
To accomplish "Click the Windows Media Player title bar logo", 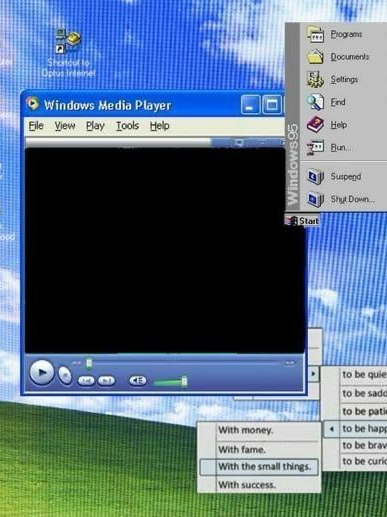I will [32, 104].
